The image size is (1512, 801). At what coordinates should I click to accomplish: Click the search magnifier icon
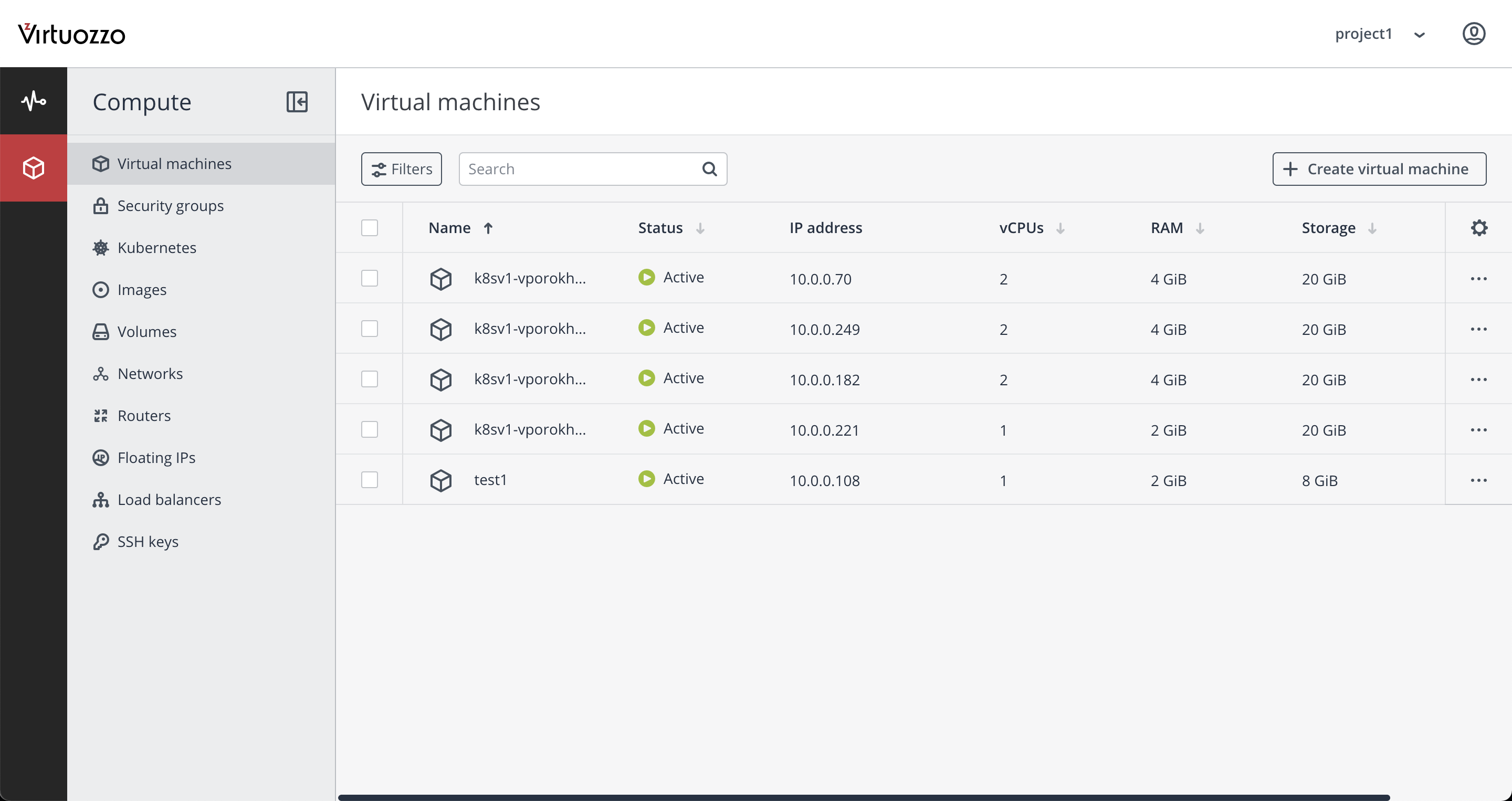pyautogui.click(x=709, y=169)
